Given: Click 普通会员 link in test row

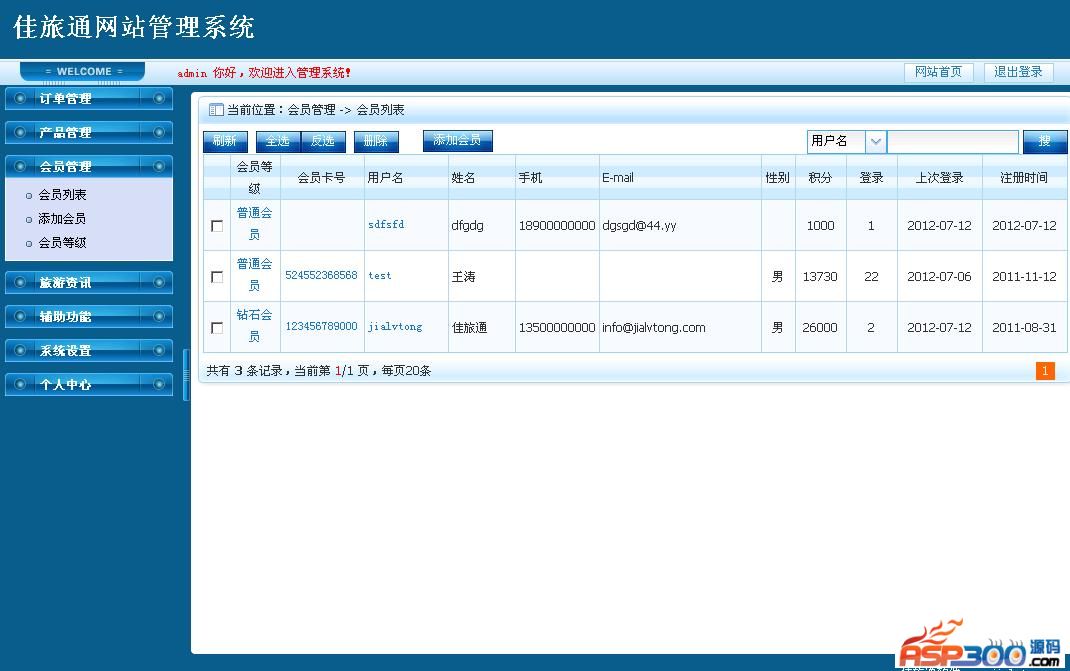Looking at the screenshot, I should pos(255,274).
